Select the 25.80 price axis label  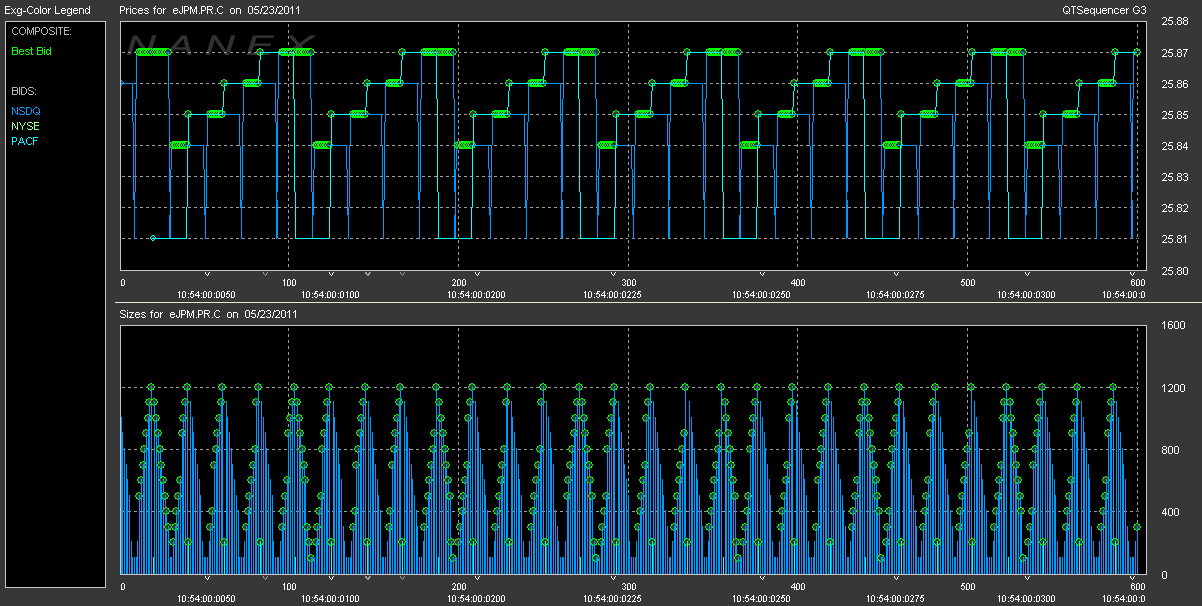(x=1174, y=271)
